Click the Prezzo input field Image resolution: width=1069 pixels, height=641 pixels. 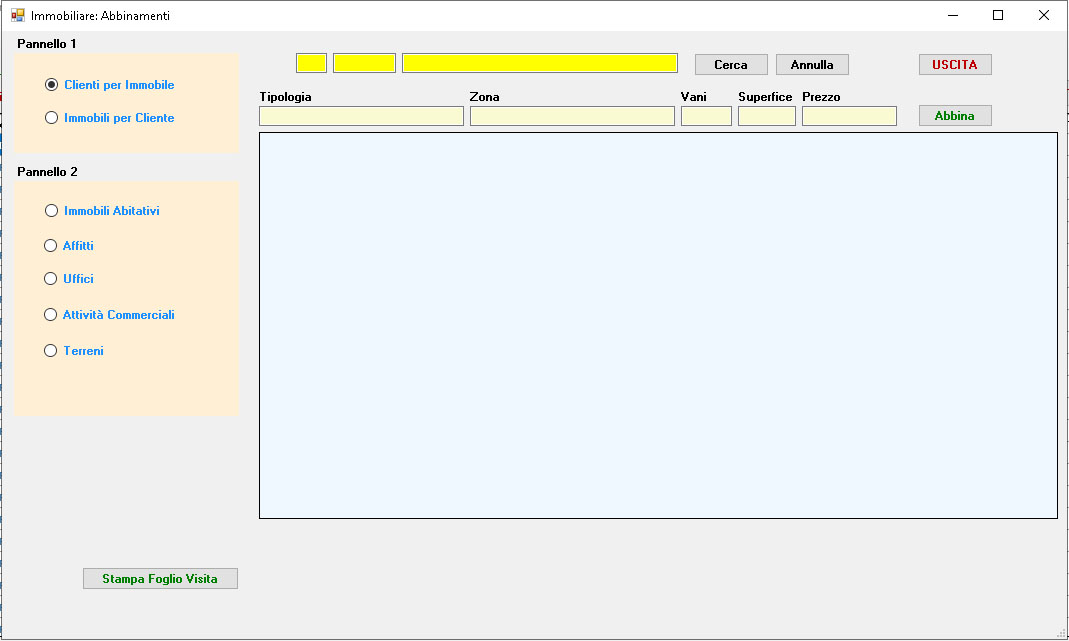[849, 116]
